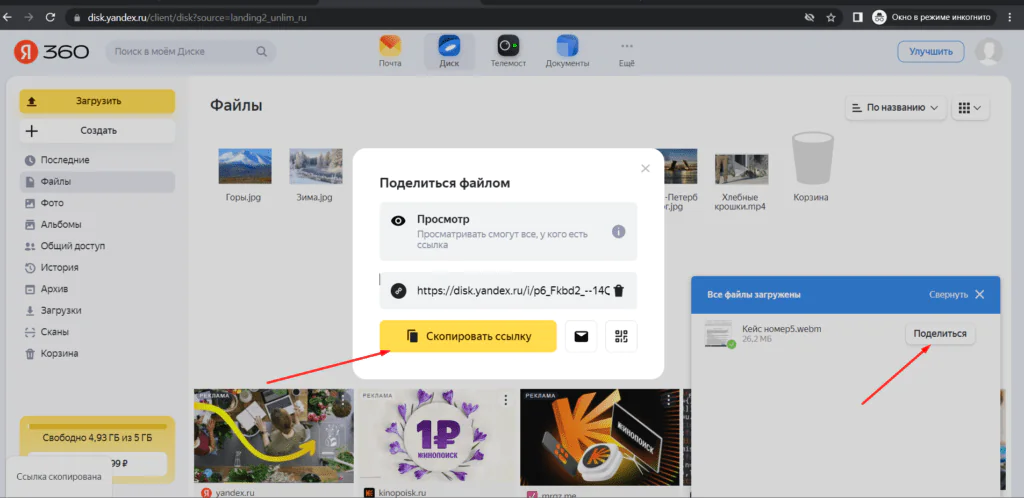
Task: Click the browser address bar URL
Action: click(x=197, y=18)
